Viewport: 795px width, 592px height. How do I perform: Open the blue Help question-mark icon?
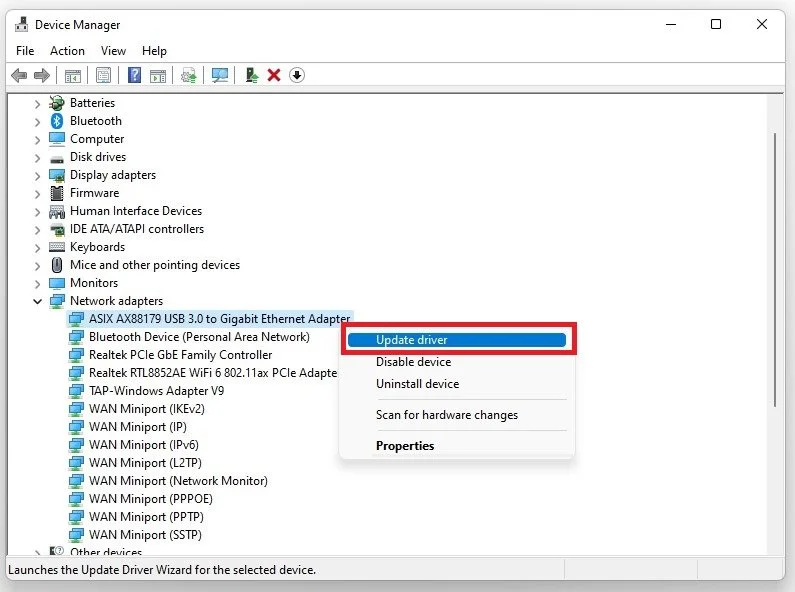click(134, 76)
